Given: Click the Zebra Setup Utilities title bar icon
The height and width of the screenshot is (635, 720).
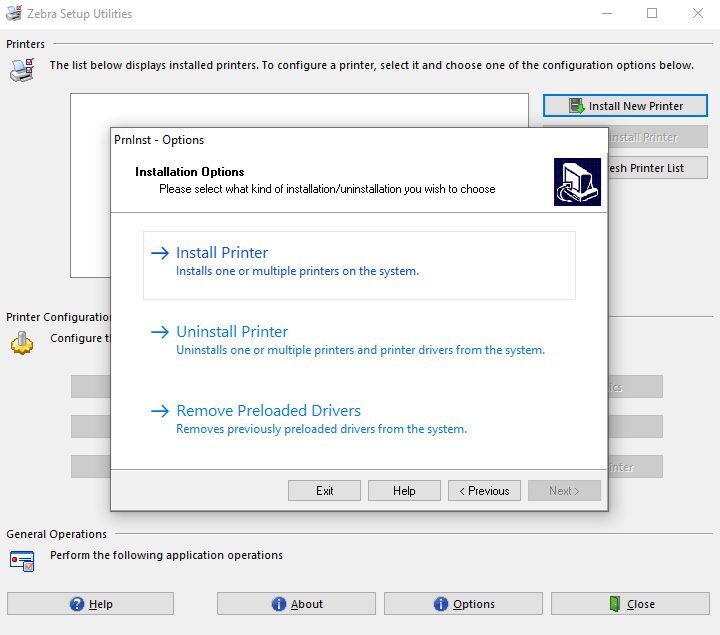Looking at the screenshot, I should click(14, 13).
